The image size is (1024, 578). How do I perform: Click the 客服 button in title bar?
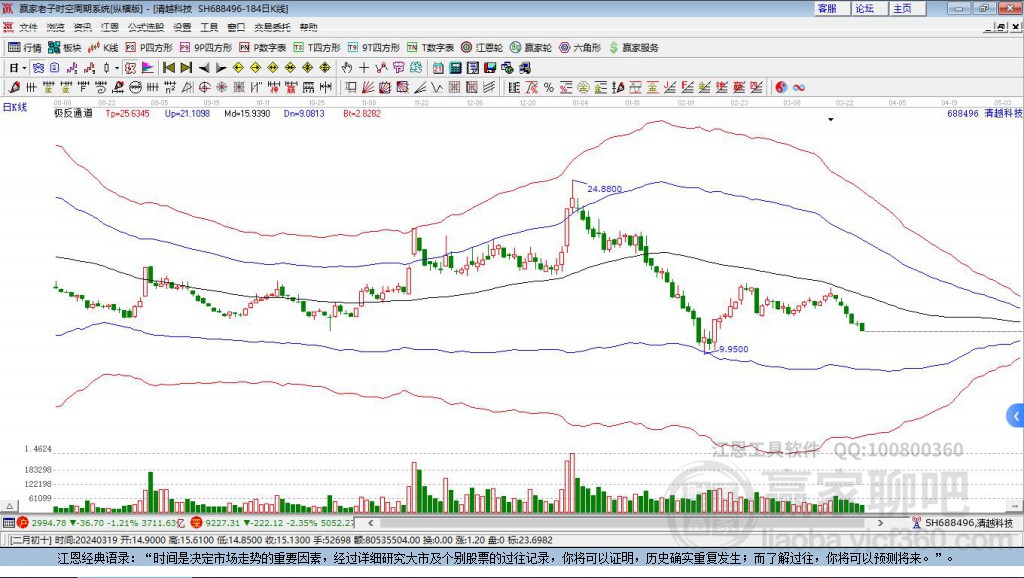coord(832,8)
